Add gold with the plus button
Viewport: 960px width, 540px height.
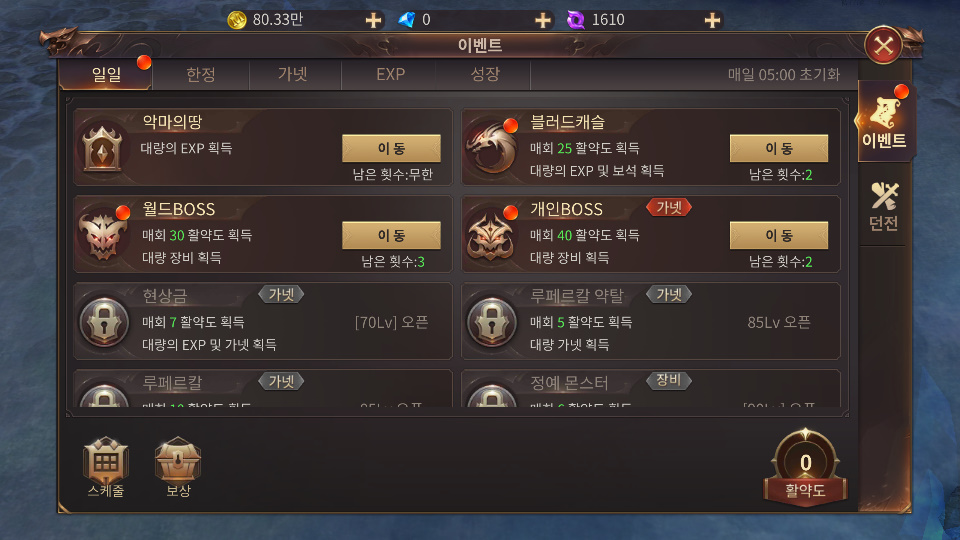(373, 20)
